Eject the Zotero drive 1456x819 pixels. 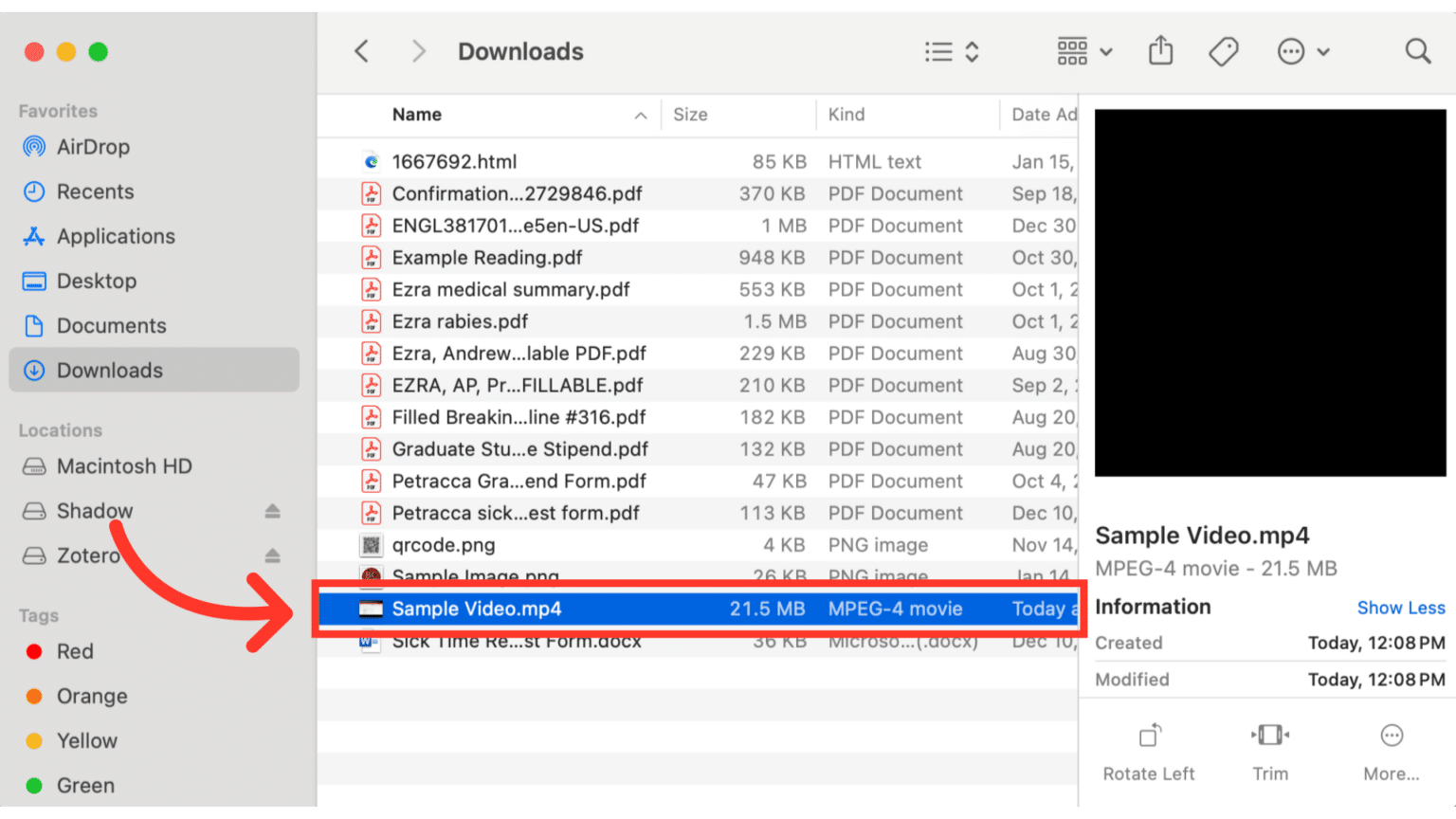pyautogui.click(x=272, y=555)
